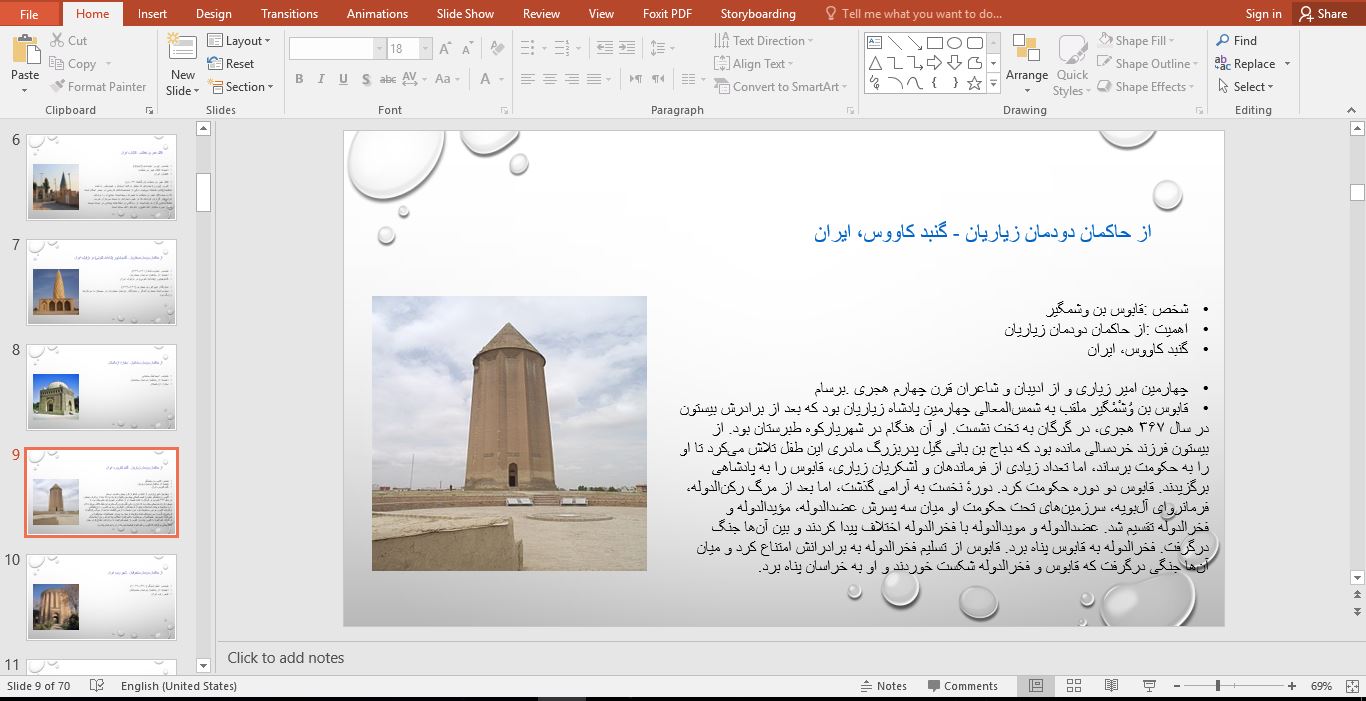Align text to the left
Image resolution: width=1366 pixels, height=701 pixels.
click(x=527, y=79)
